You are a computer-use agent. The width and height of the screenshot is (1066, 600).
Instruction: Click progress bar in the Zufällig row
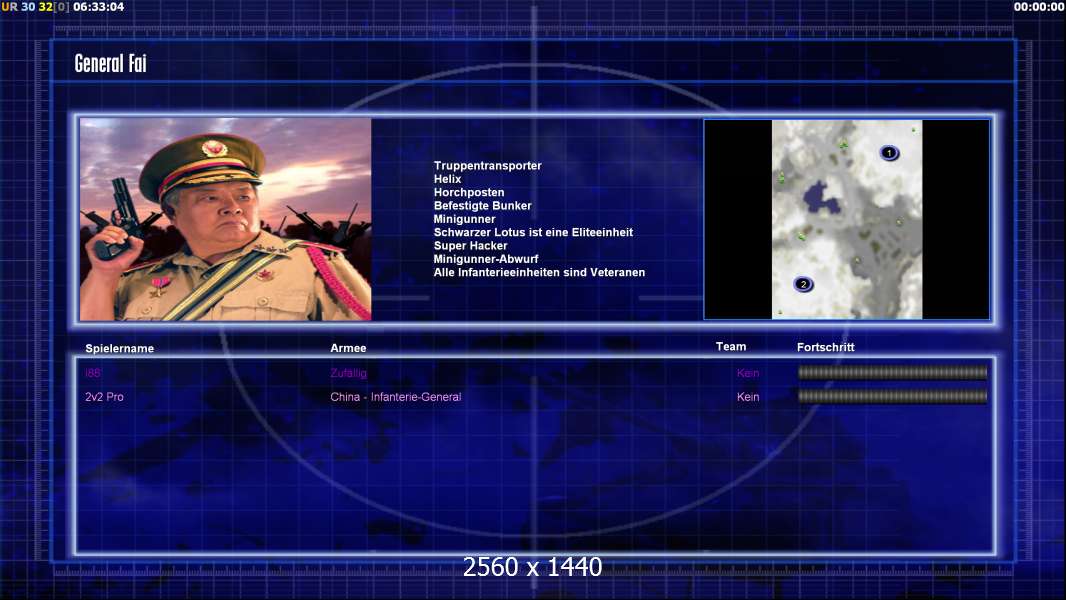(892, 372)
